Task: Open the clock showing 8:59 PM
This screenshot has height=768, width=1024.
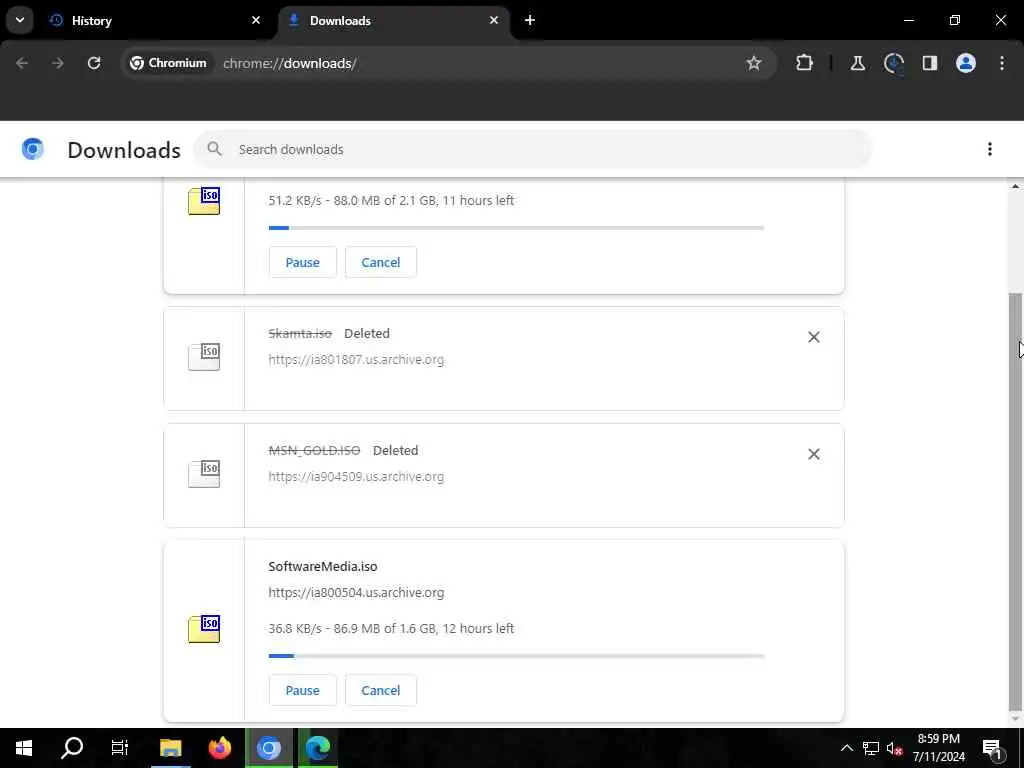Action: tap(938, 748)
